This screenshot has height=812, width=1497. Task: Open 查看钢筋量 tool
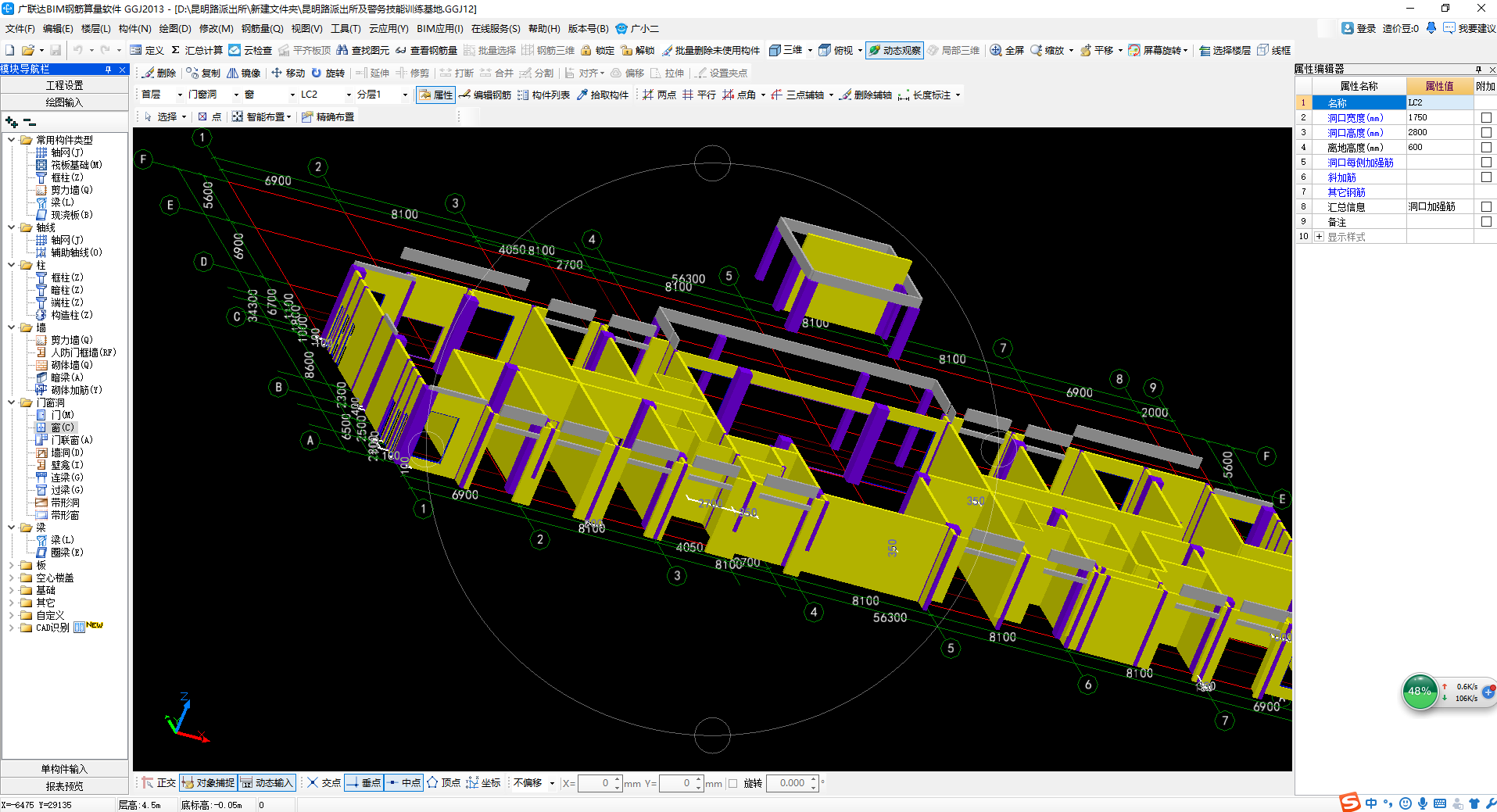[x=426, y=50]
